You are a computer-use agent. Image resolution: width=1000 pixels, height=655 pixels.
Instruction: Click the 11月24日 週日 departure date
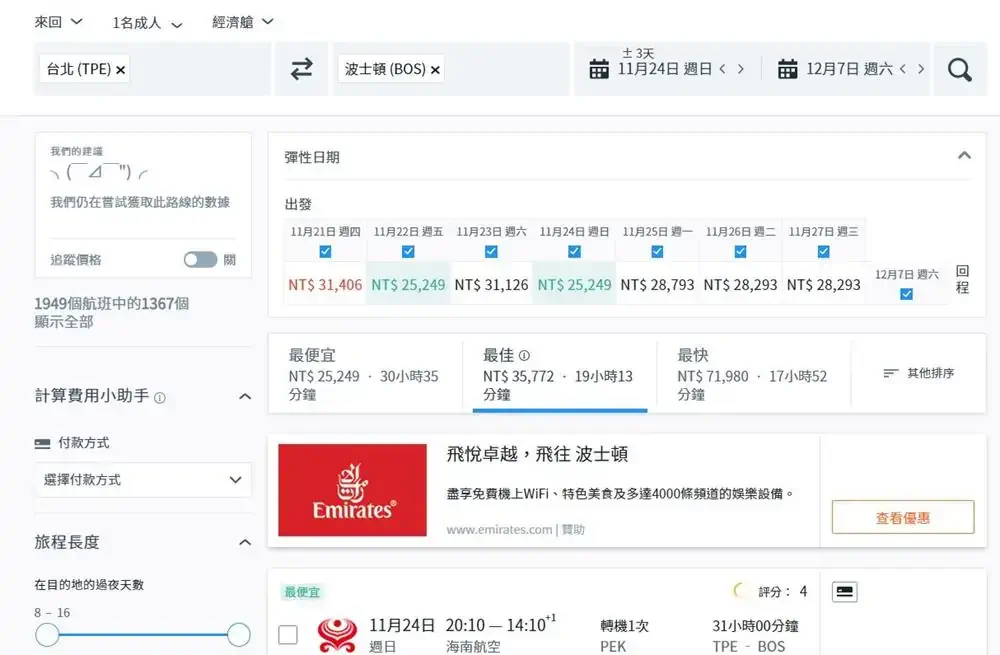pyautogui.click(x=665, y=69)
